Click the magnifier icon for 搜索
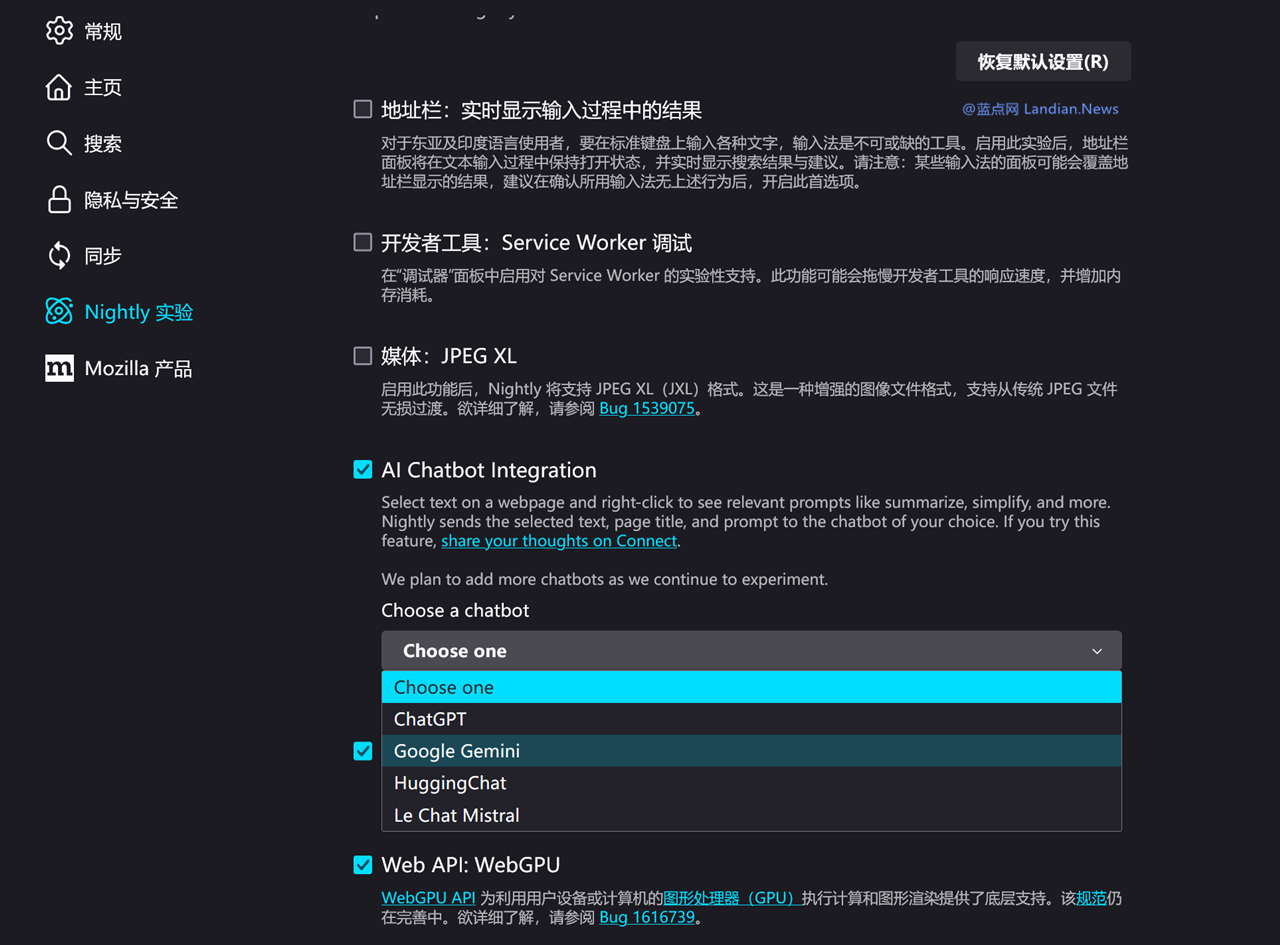Image resolution: width=1280 pixels, height=945 pixels. point(59,143)
